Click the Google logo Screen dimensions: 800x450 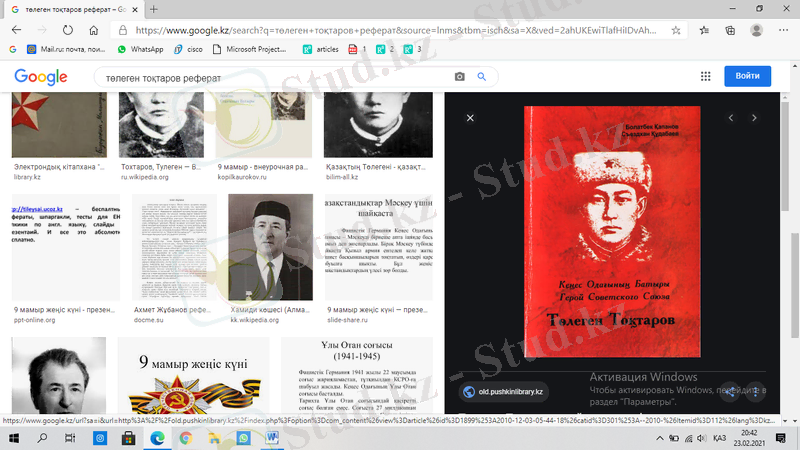(41, 77)
